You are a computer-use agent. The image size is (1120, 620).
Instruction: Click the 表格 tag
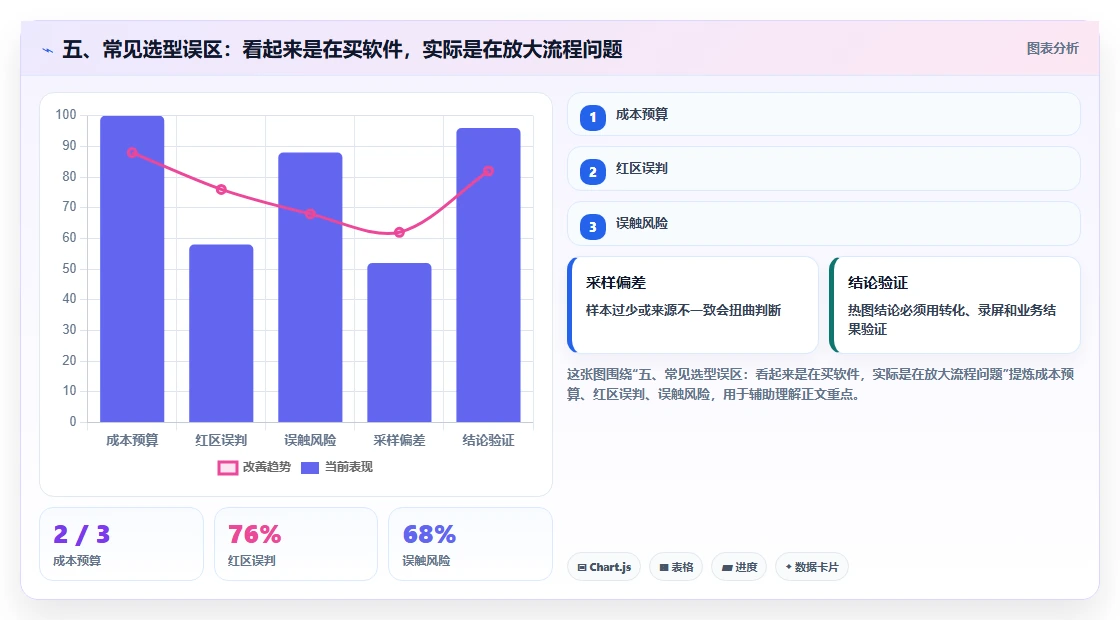coord(676,567)
